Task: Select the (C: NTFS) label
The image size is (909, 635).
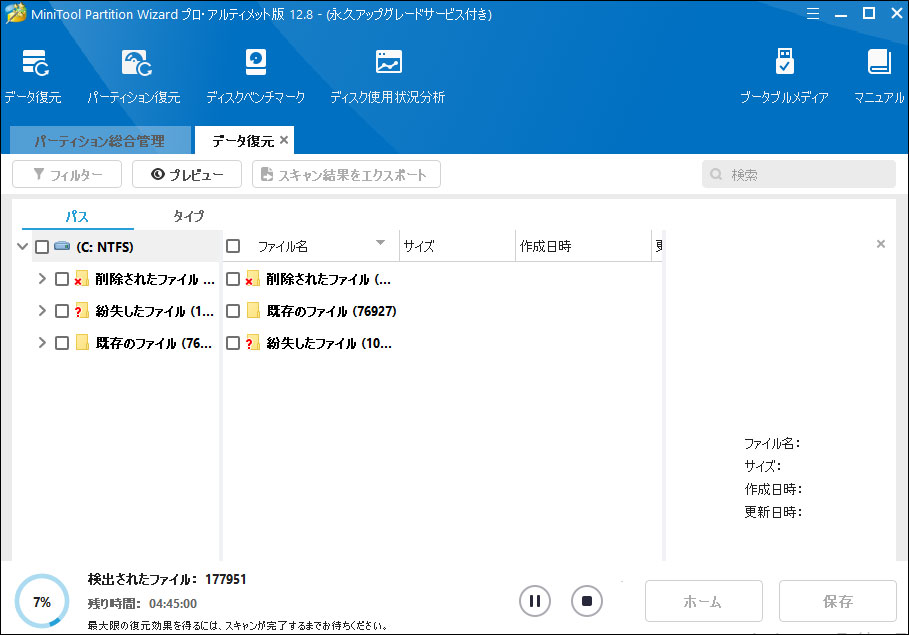Action: point(105,247)
